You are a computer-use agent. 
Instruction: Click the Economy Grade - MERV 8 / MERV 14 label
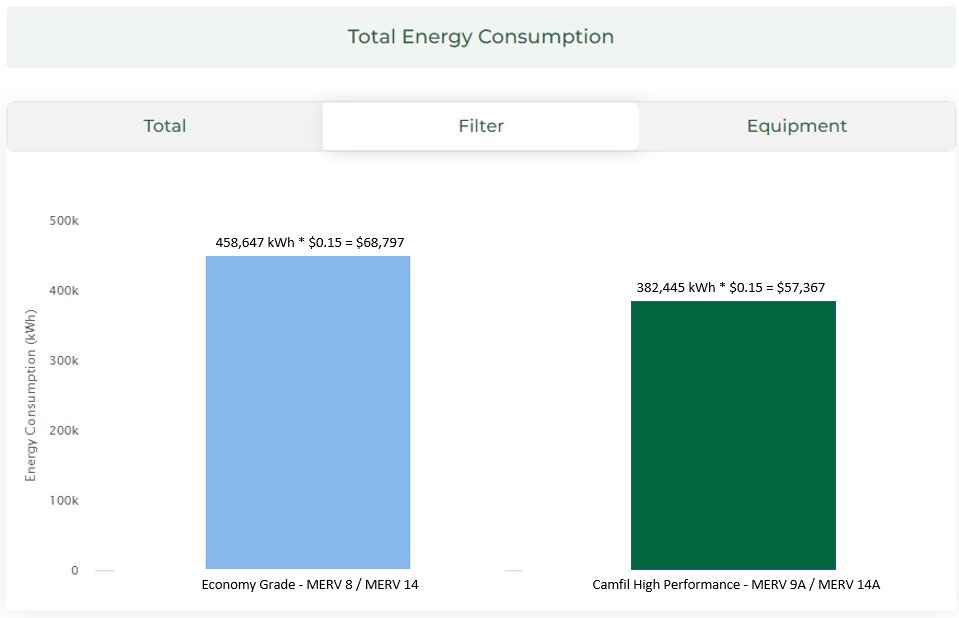click(310, 584)
